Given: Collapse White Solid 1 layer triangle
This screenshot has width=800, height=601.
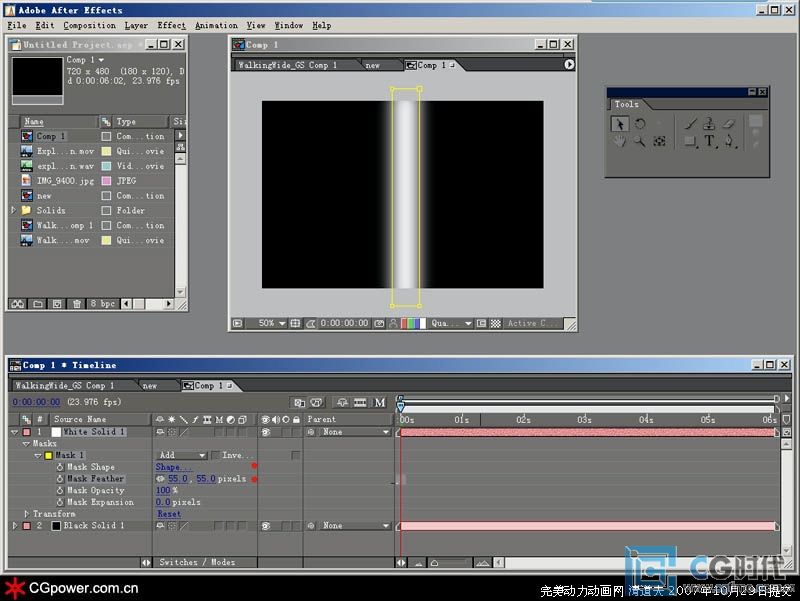Looking at the screenshot, I should point(14,432).
